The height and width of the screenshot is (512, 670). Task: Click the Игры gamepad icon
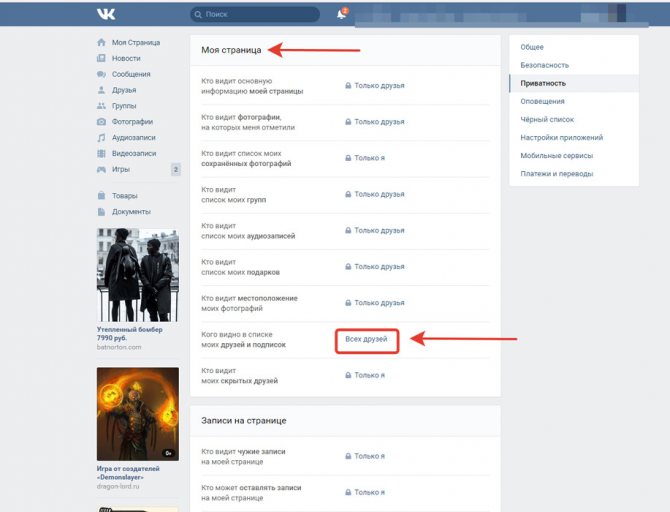pyautogui.click(x=101, y=169)
